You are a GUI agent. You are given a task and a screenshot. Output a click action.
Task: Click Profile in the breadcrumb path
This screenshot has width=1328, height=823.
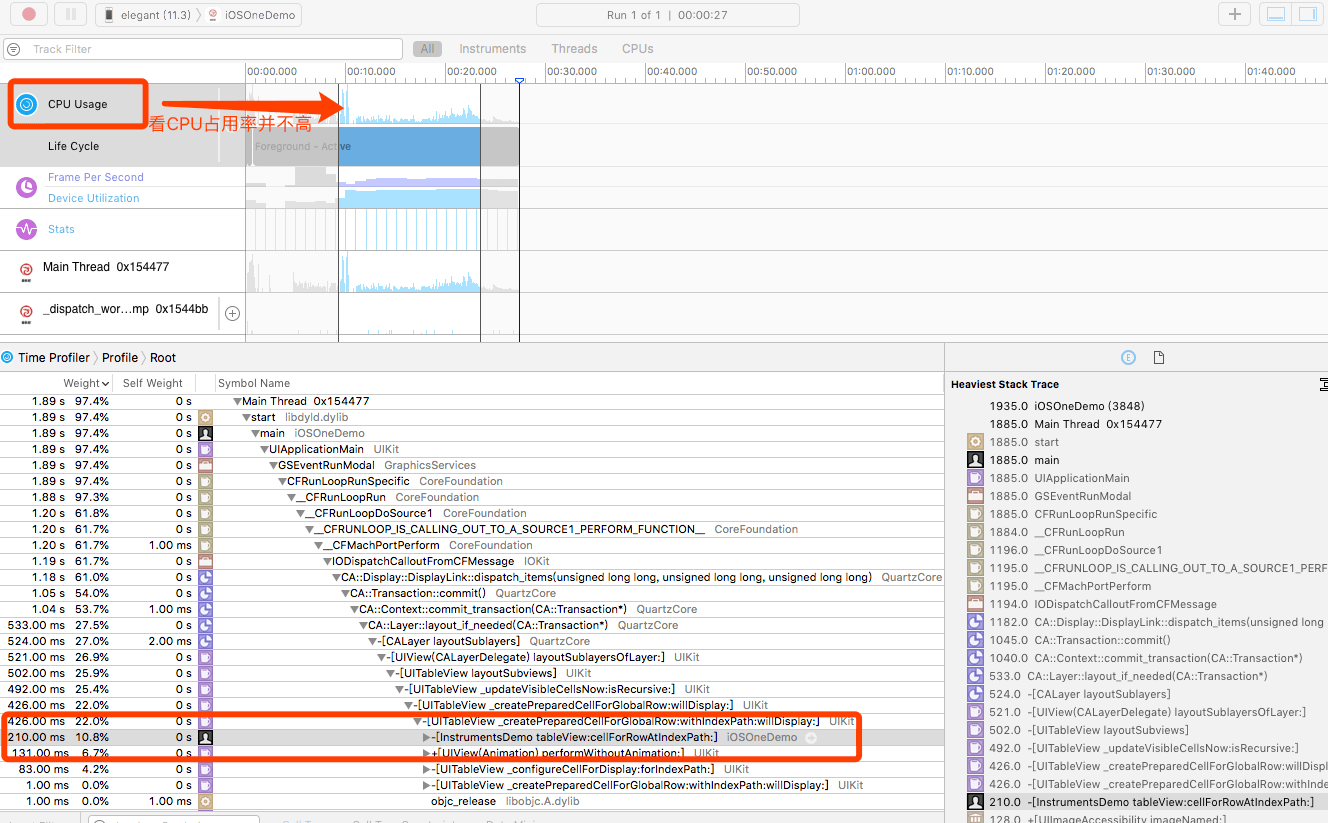coord(120,357)
